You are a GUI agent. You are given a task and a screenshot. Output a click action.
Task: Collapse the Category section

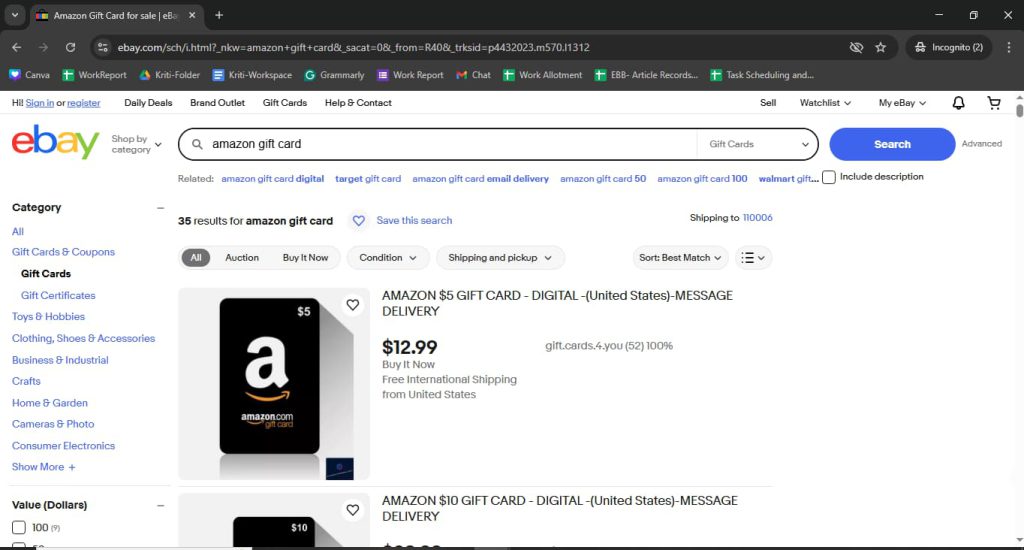point(160,208)
